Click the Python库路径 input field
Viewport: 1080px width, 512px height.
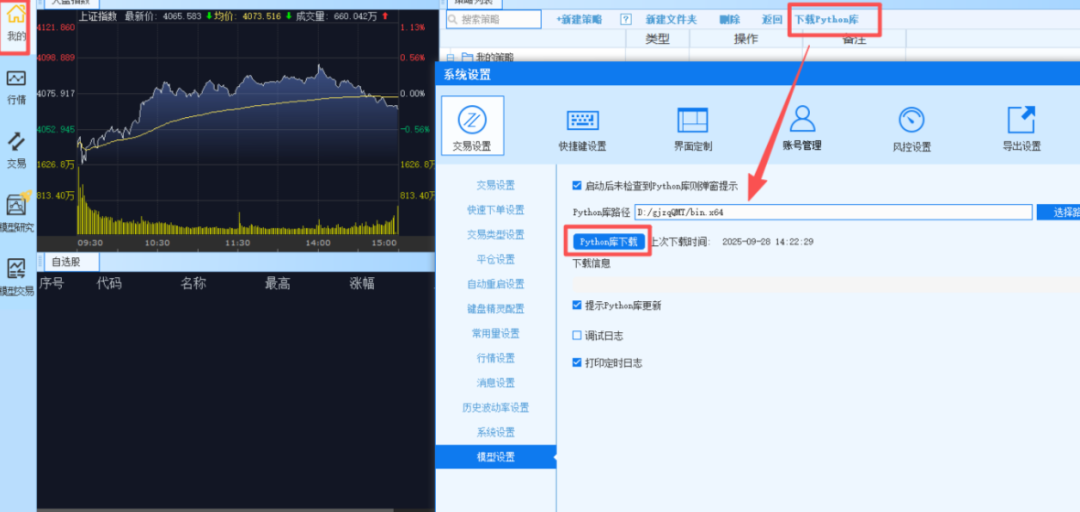[x=833, y=212]
